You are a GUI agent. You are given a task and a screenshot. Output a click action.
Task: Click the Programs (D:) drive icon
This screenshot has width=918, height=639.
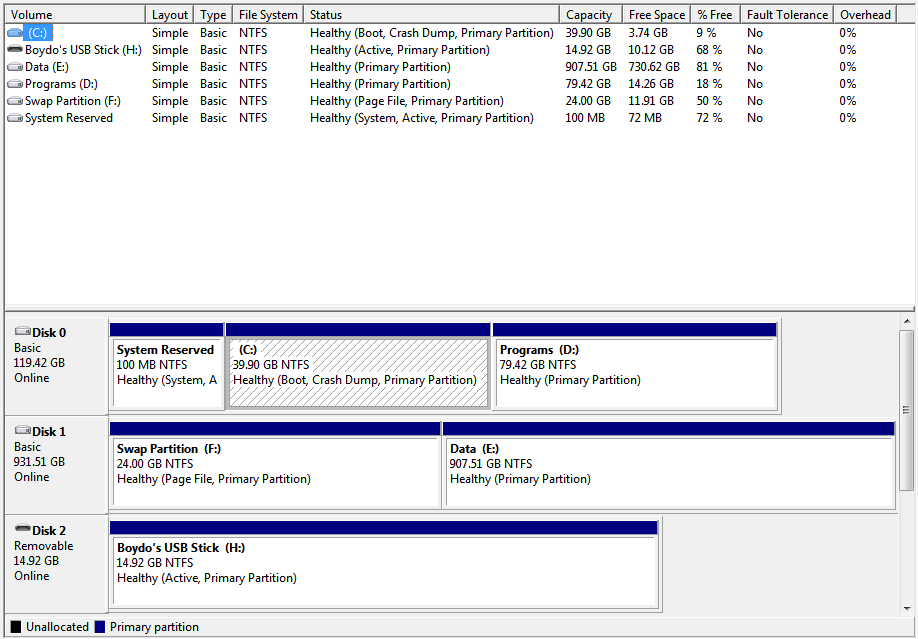click(x=14, y=83)
